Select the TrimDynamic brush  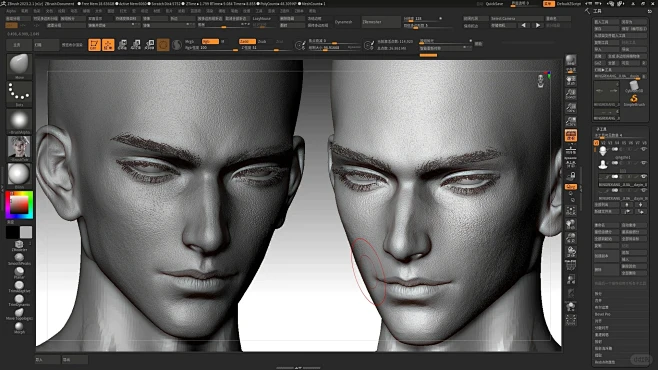pyautogui.click(x=19, y=300)
